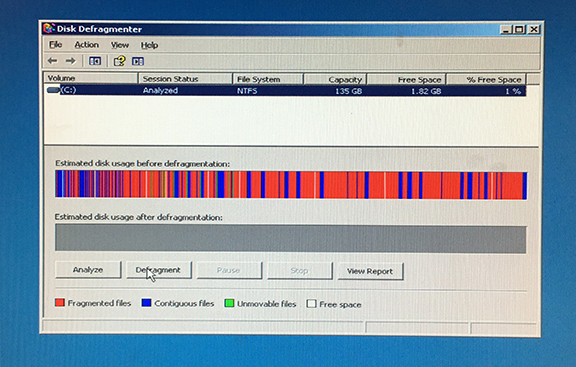The height and width of the screenshot is (367, 576).
Task: Click the disk usage before defragmentation bar
Action: [291, 185]
